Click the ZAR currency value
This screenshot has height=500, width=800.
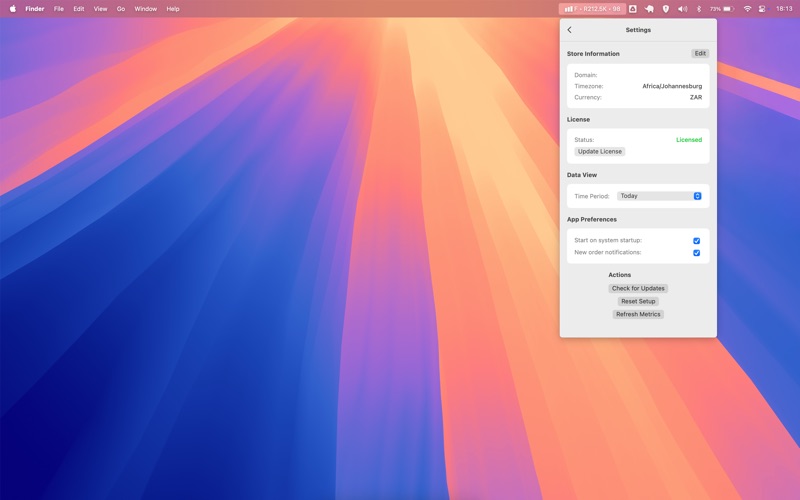pos(696,97)
